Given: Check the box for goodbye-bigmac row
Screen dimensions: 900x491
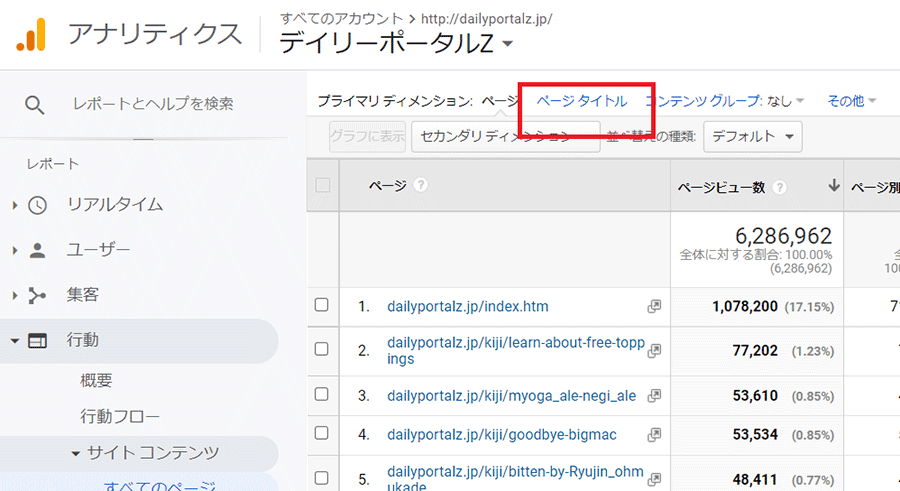Looking at the screenshot, I should coord(321,433).
